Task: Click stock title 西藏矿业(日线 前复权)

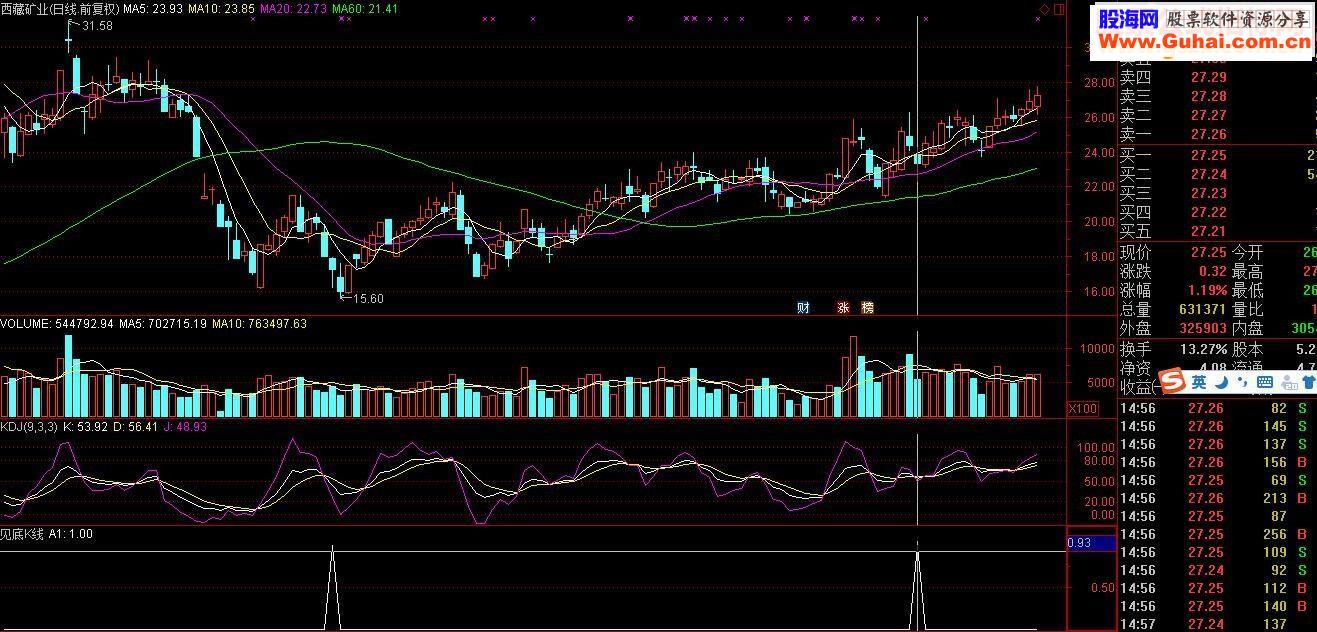Action: tap(59, 9)
